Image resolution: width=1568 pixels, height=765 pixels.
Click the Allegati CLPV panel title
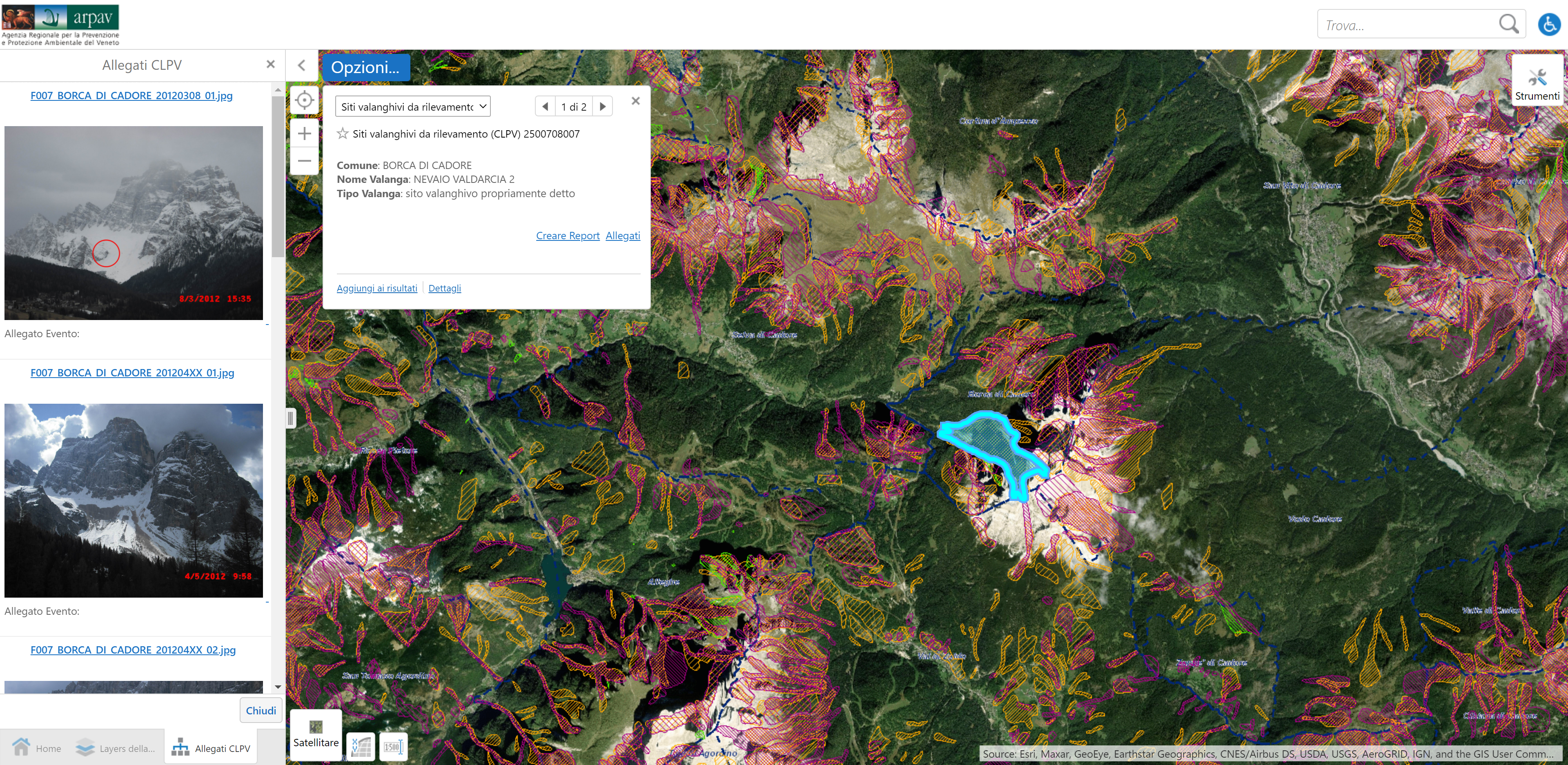[142, 65]
